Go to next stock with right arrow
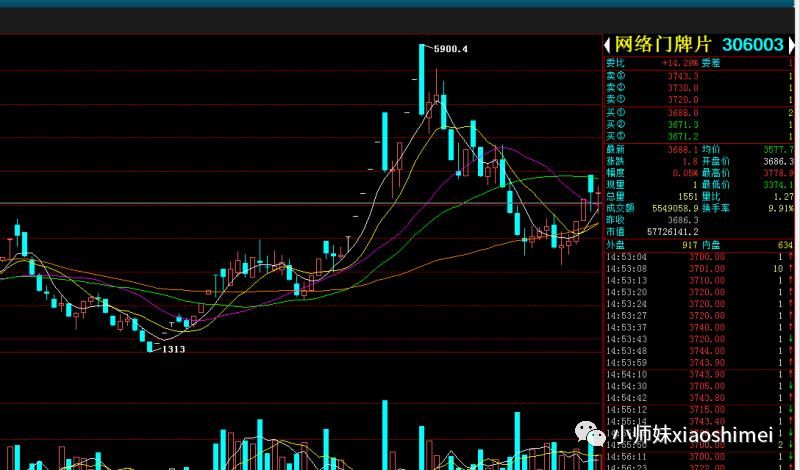The width and height of the screenshot is (800, 470). coord(791,45)
